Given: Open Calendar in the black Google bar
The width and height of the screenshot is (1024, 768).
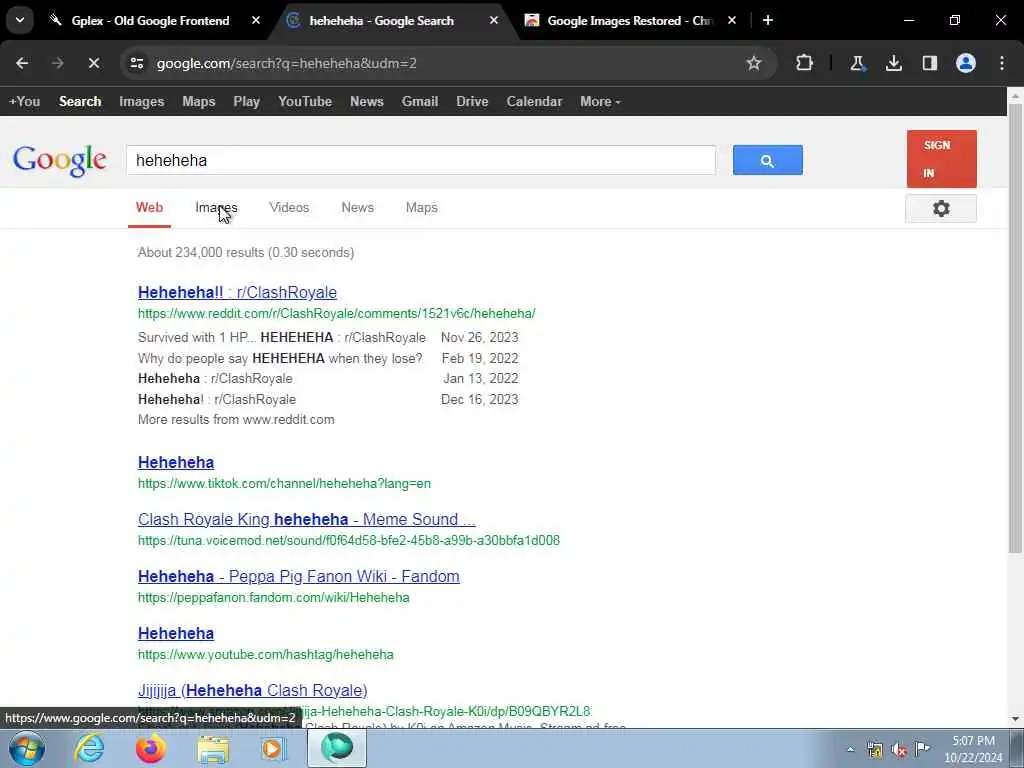Looking at the screenshot, I should point(534,102).
